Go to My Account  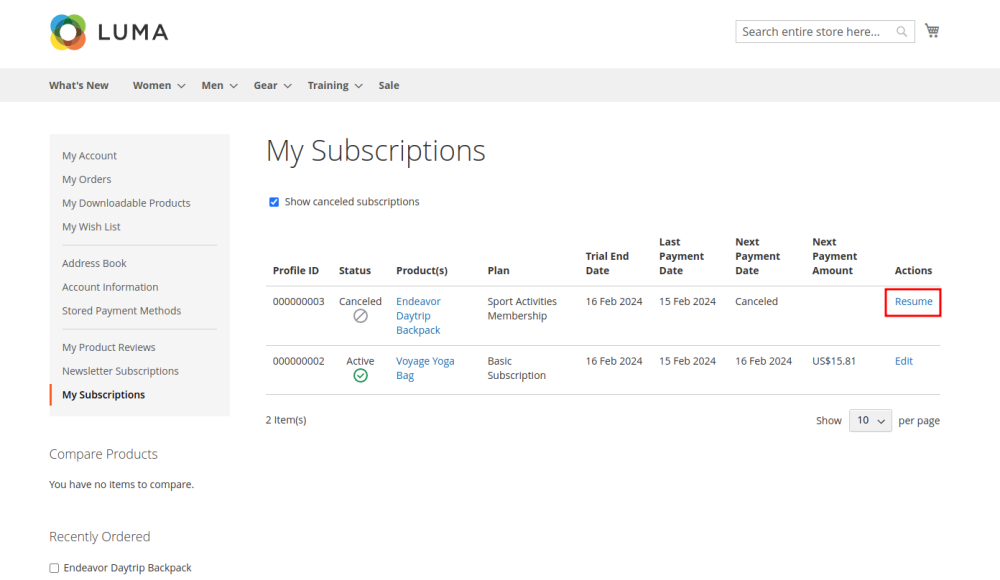(x=89, y=156)
